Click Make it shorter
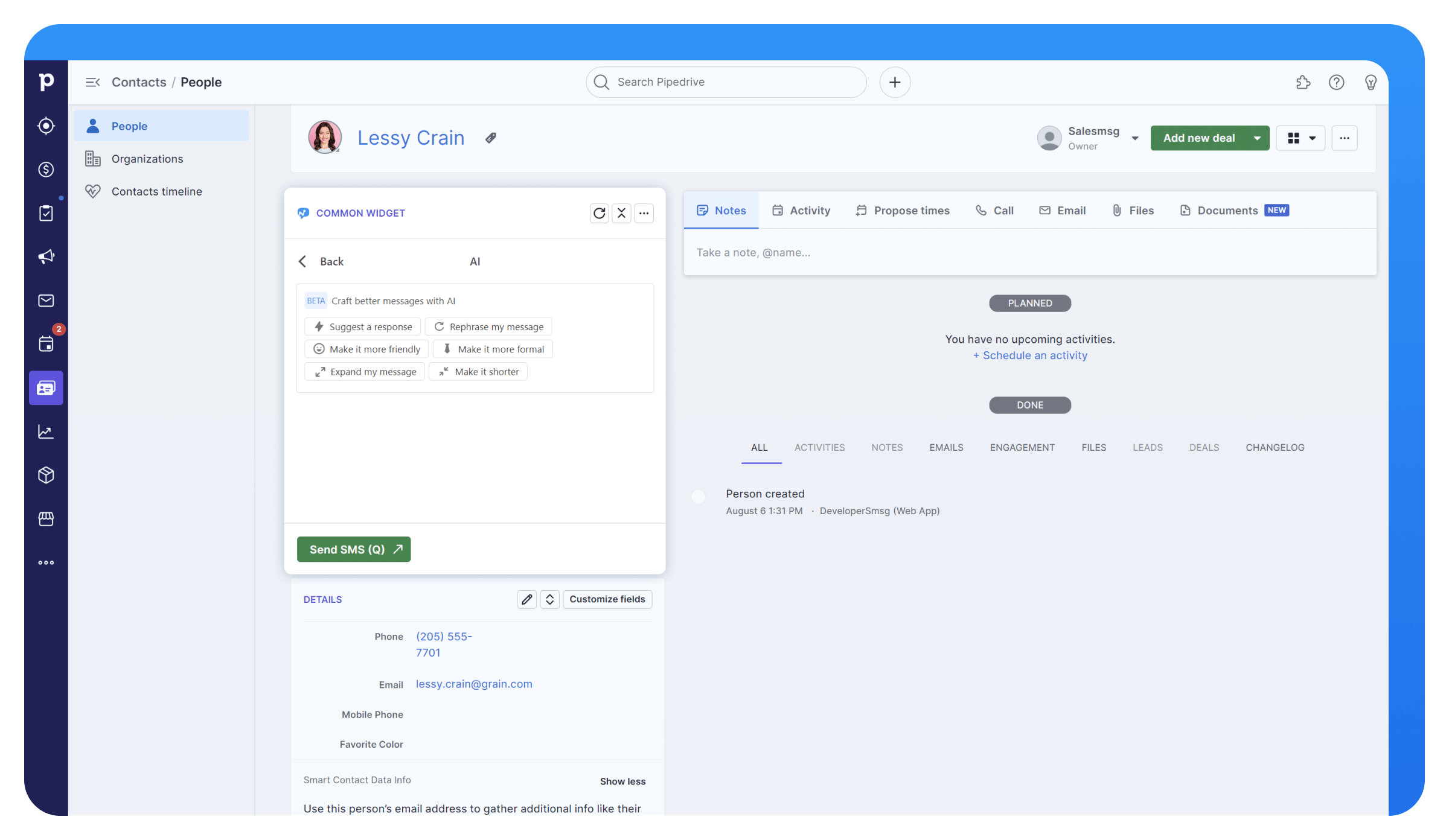 pos(478,372)
